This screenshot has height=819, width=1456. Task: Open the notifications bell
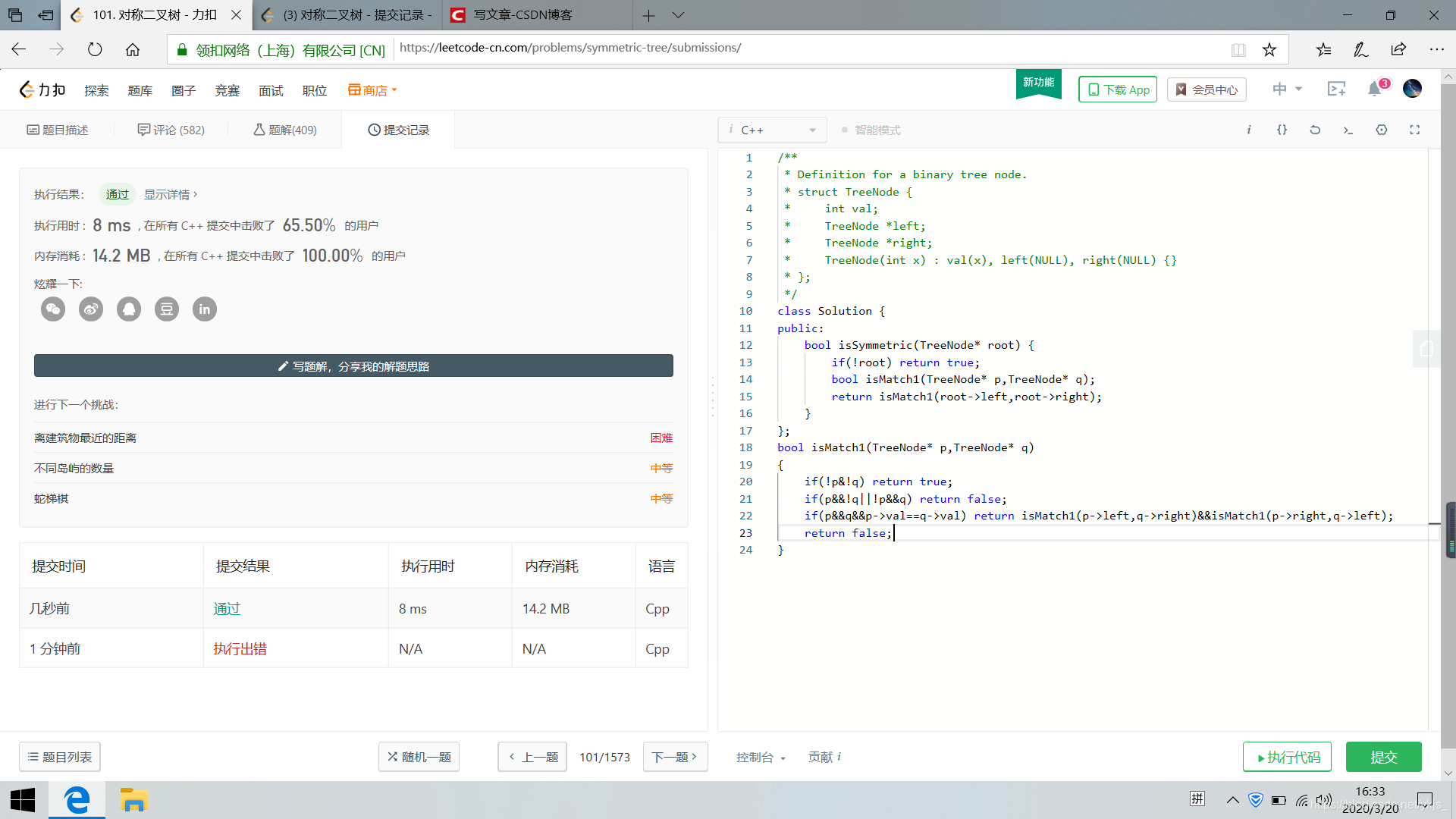(x=1375, y=89)
